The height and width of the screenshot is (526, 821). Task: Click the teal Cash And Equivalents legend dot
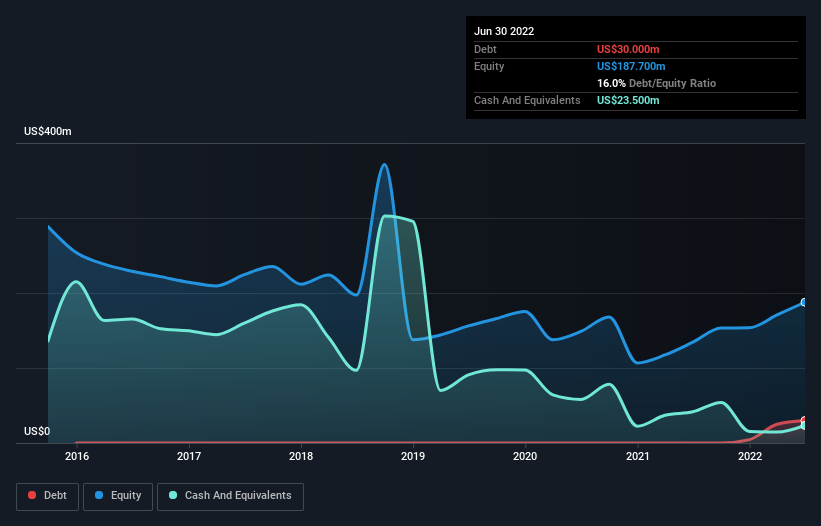pos(173,495)
